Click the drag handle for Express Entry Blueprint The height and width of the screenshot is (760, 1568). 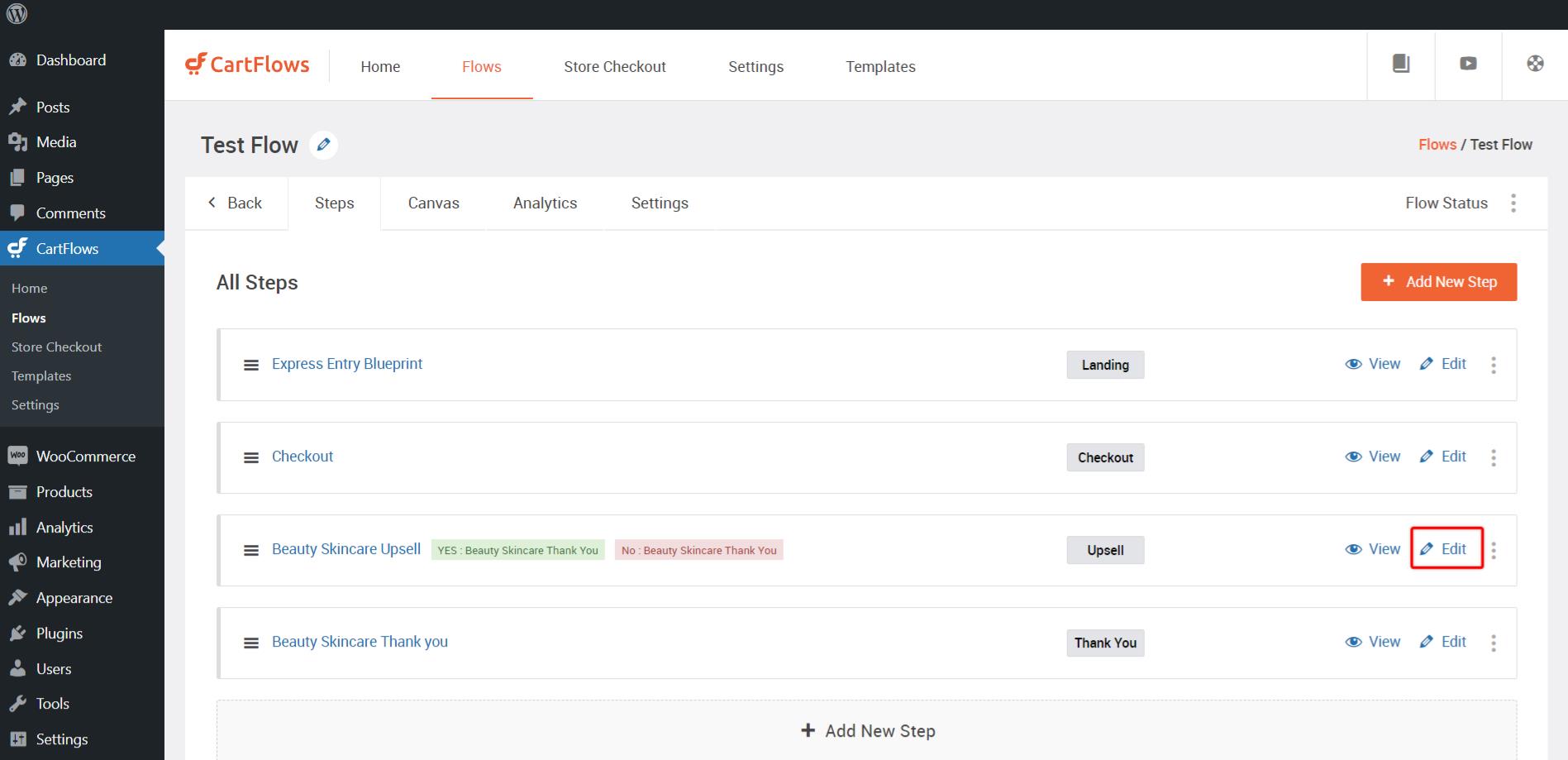pyautogui.click(x=251, y=365)
